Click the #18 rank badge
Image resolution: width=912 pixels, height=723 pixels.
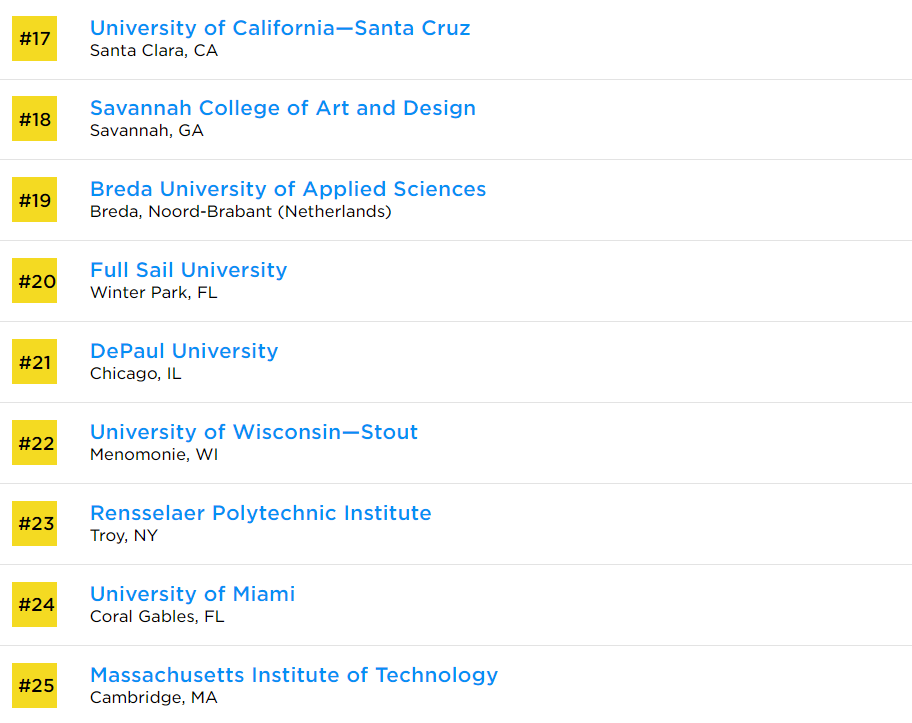point(34,119)
